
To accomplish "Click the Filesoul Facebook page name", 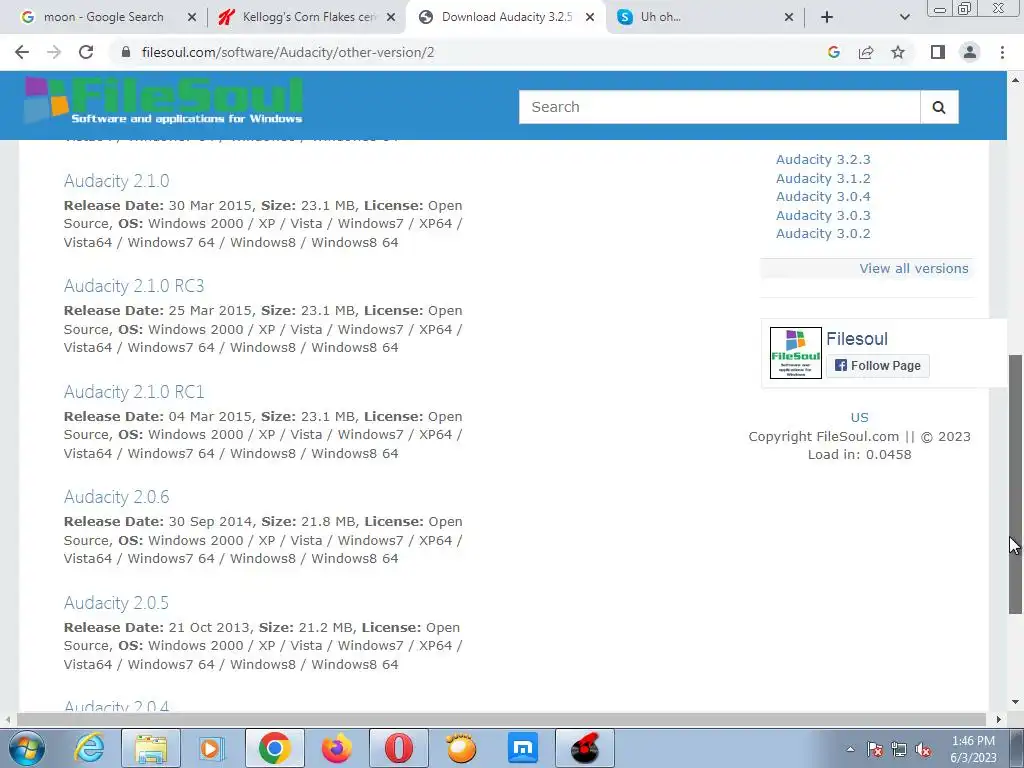I will pyautogui.click(x=857, y=339).
